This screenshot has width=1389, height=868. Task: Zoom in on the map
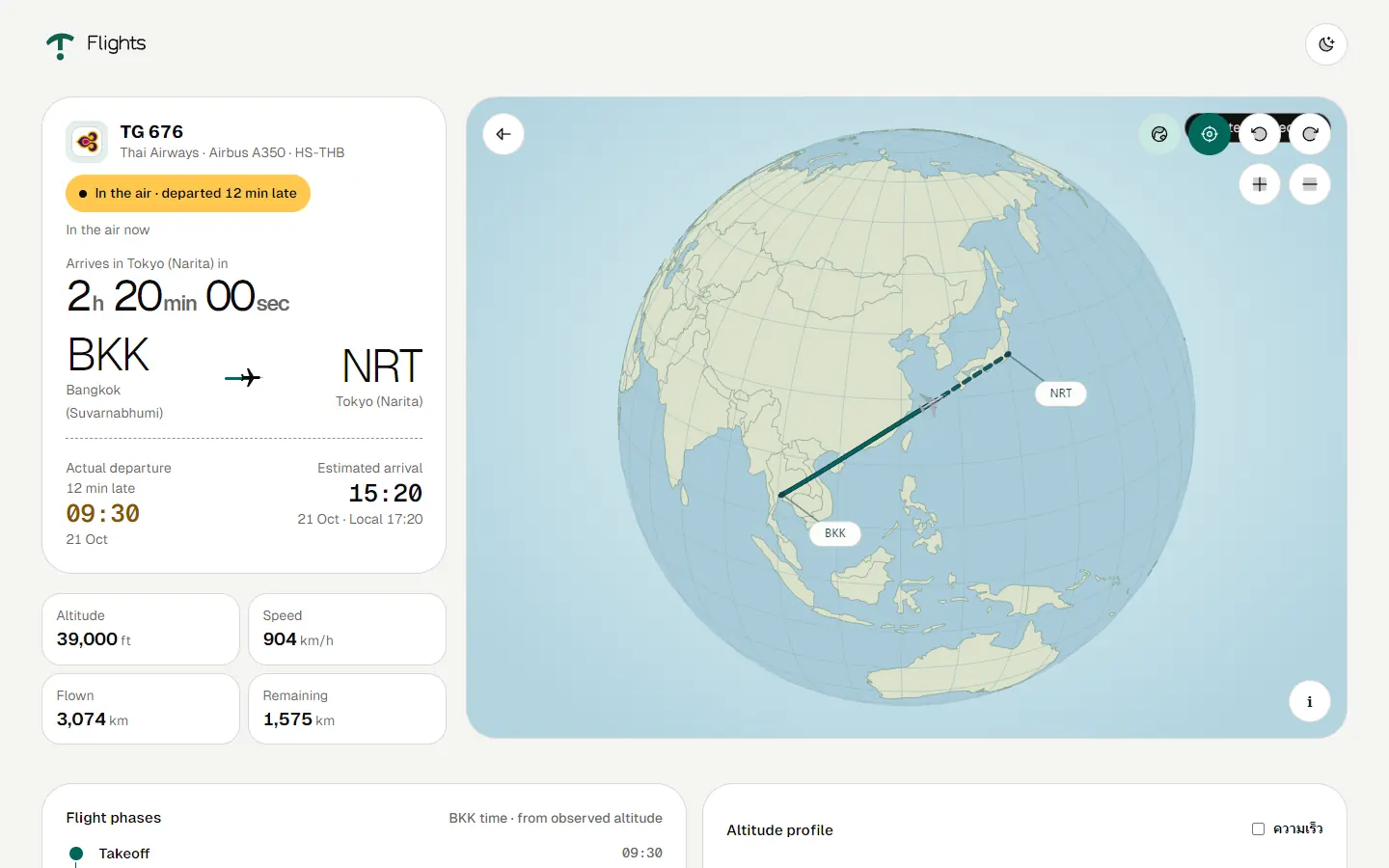point(1260,184)
